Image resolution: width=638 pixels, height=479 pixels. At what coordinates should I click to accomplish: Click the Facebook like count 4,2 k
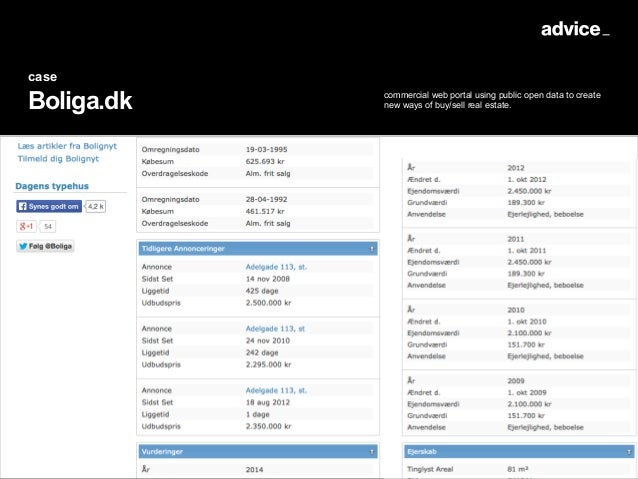pos(96,206)
